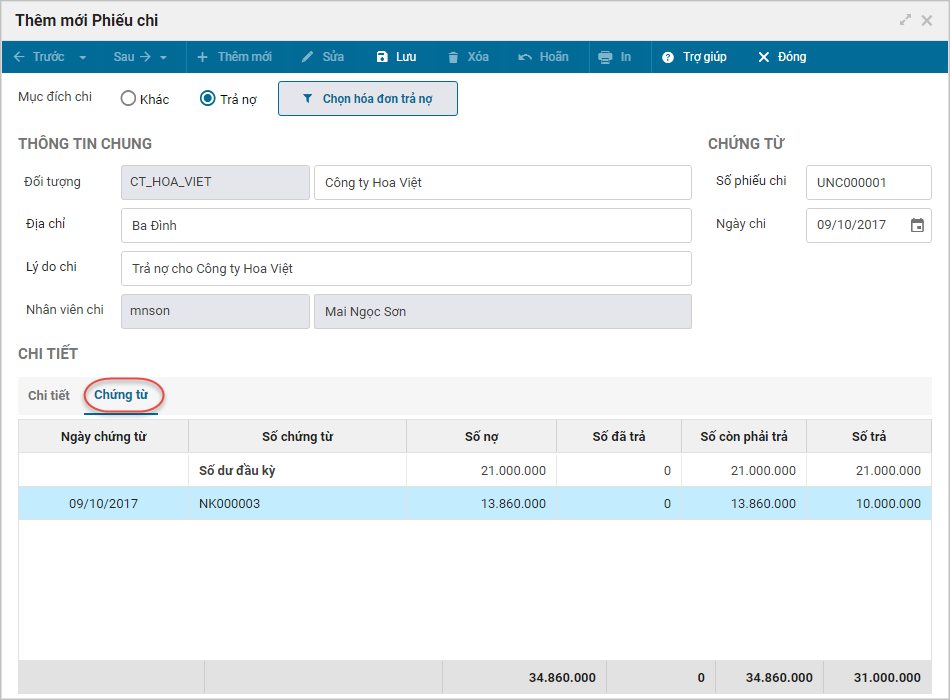The width and height of the screenshot is (950, 700).
Task: Click the Địa chỉ field Ba Đình
Action: click(406, 225)
